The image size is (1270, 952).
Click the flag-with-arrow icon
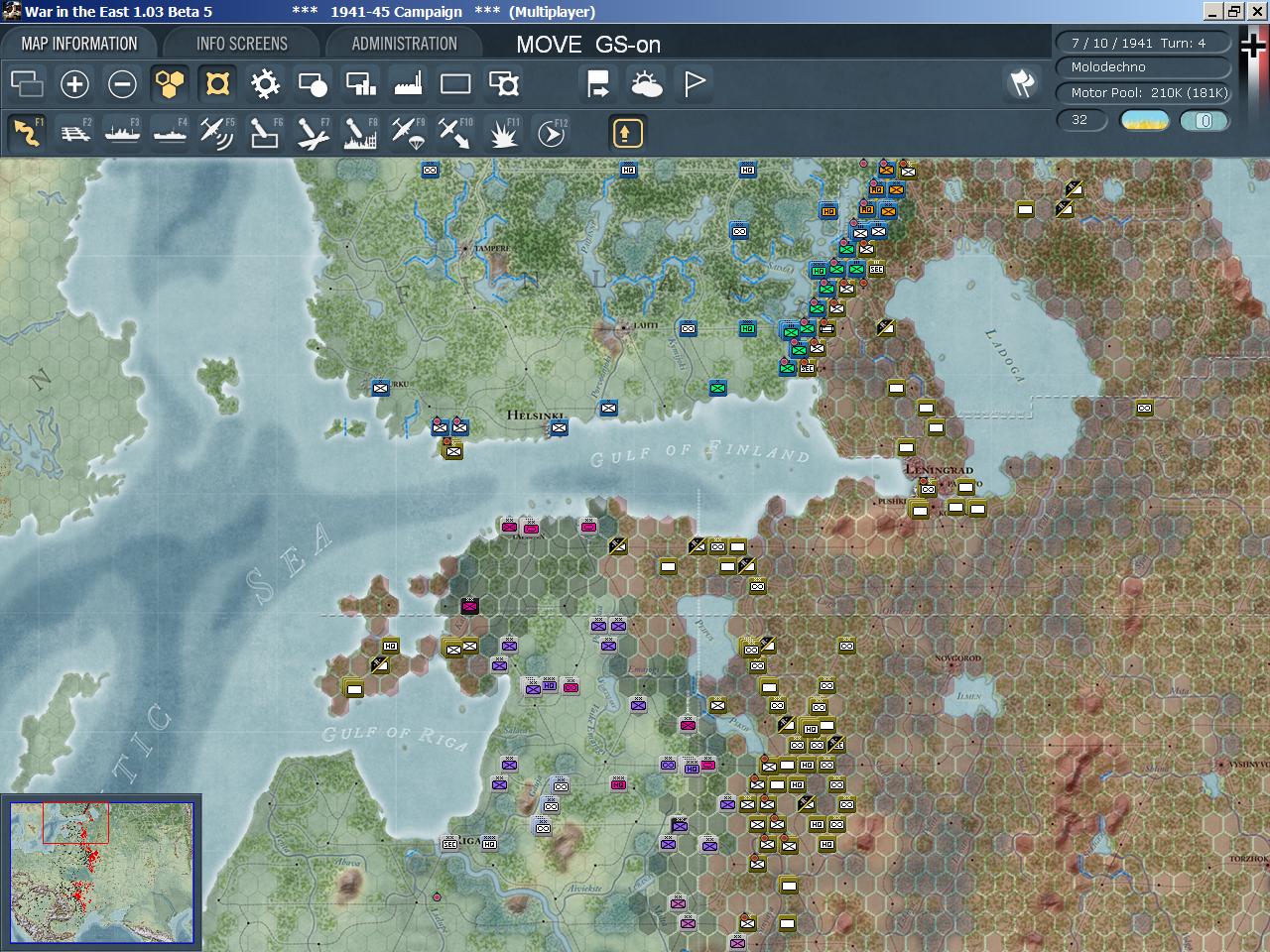[598, 84]
